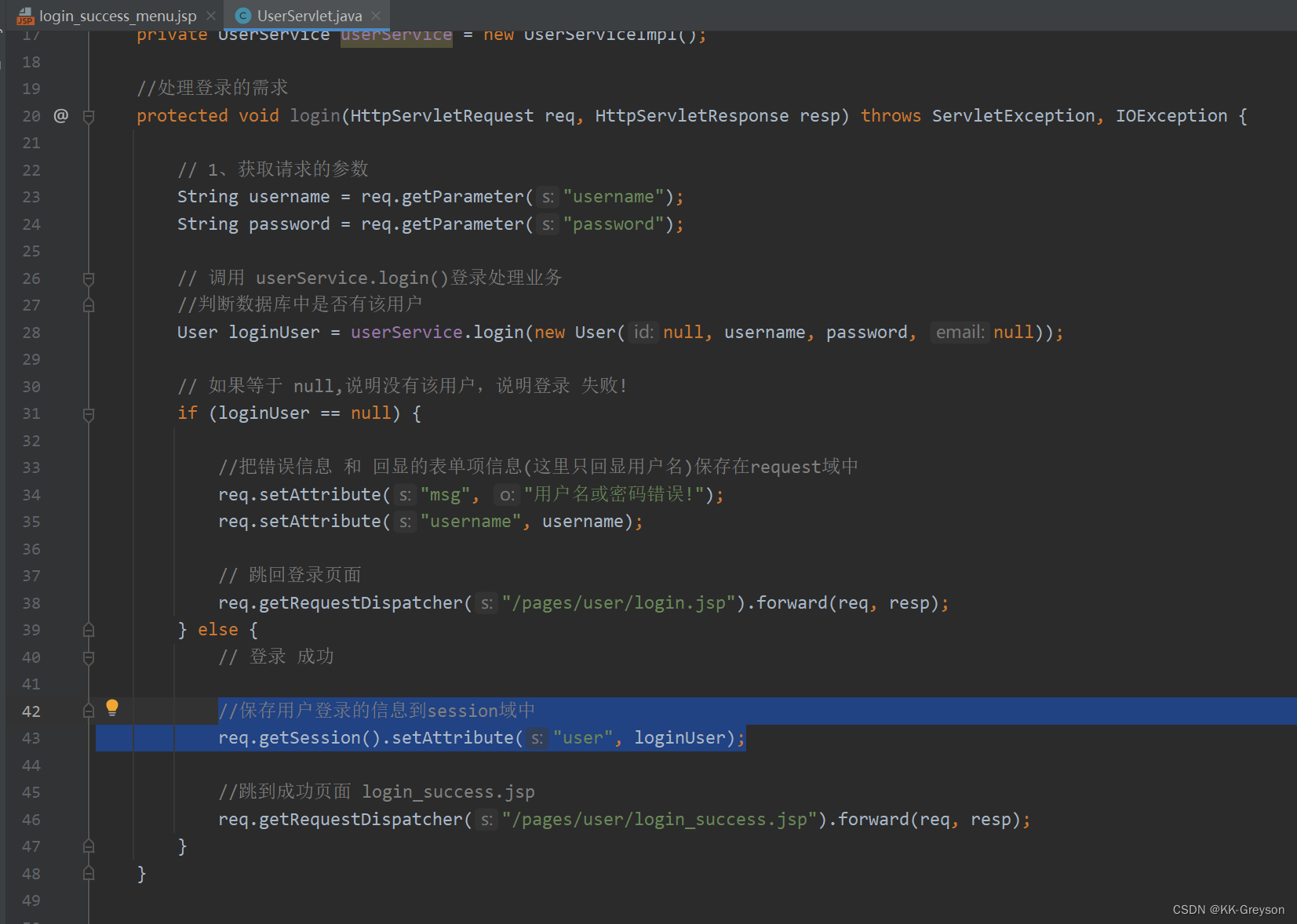Click fold marker on else line 39

(89, 630)
